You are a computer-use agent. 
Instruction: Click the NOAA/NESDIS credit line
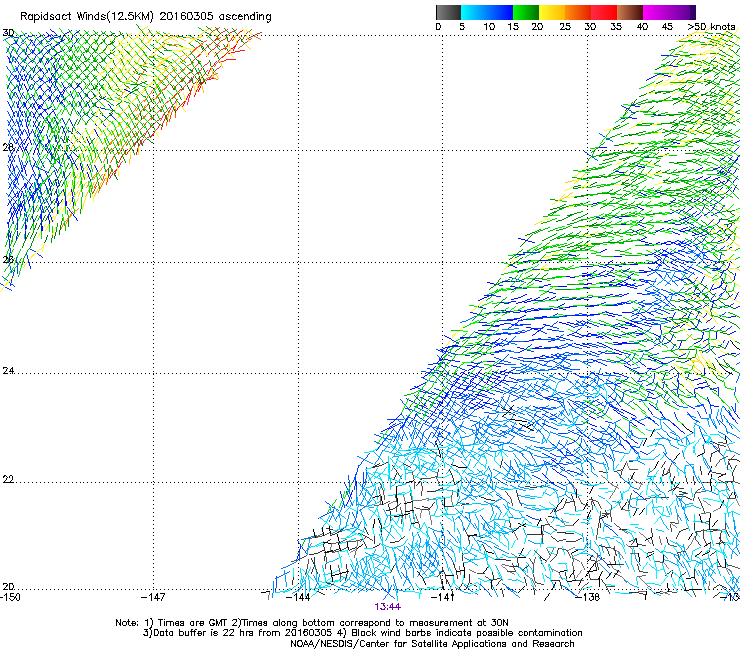click(x=432, y=644)
